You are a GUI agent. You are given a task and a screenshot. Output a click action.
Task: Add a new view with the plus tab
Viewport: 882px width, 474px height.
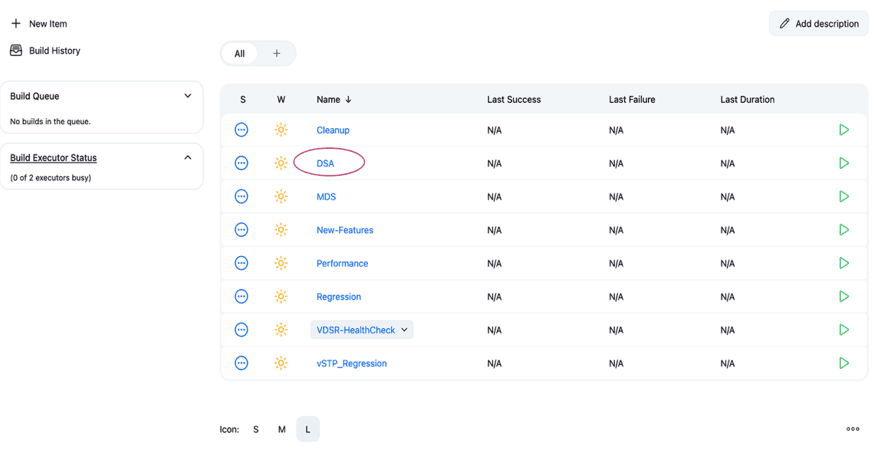[x=276, y=53]
